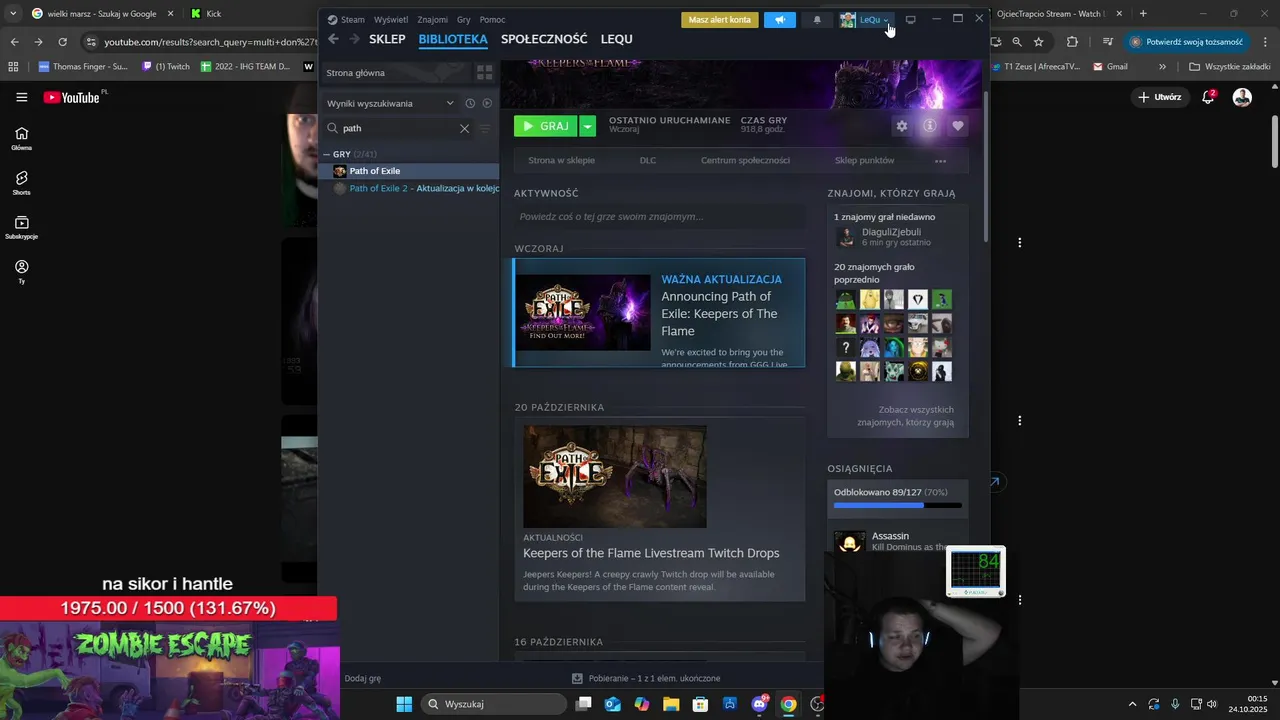1280x720 pixels.
Task: Clear the library search text
Action: [464, 128]
